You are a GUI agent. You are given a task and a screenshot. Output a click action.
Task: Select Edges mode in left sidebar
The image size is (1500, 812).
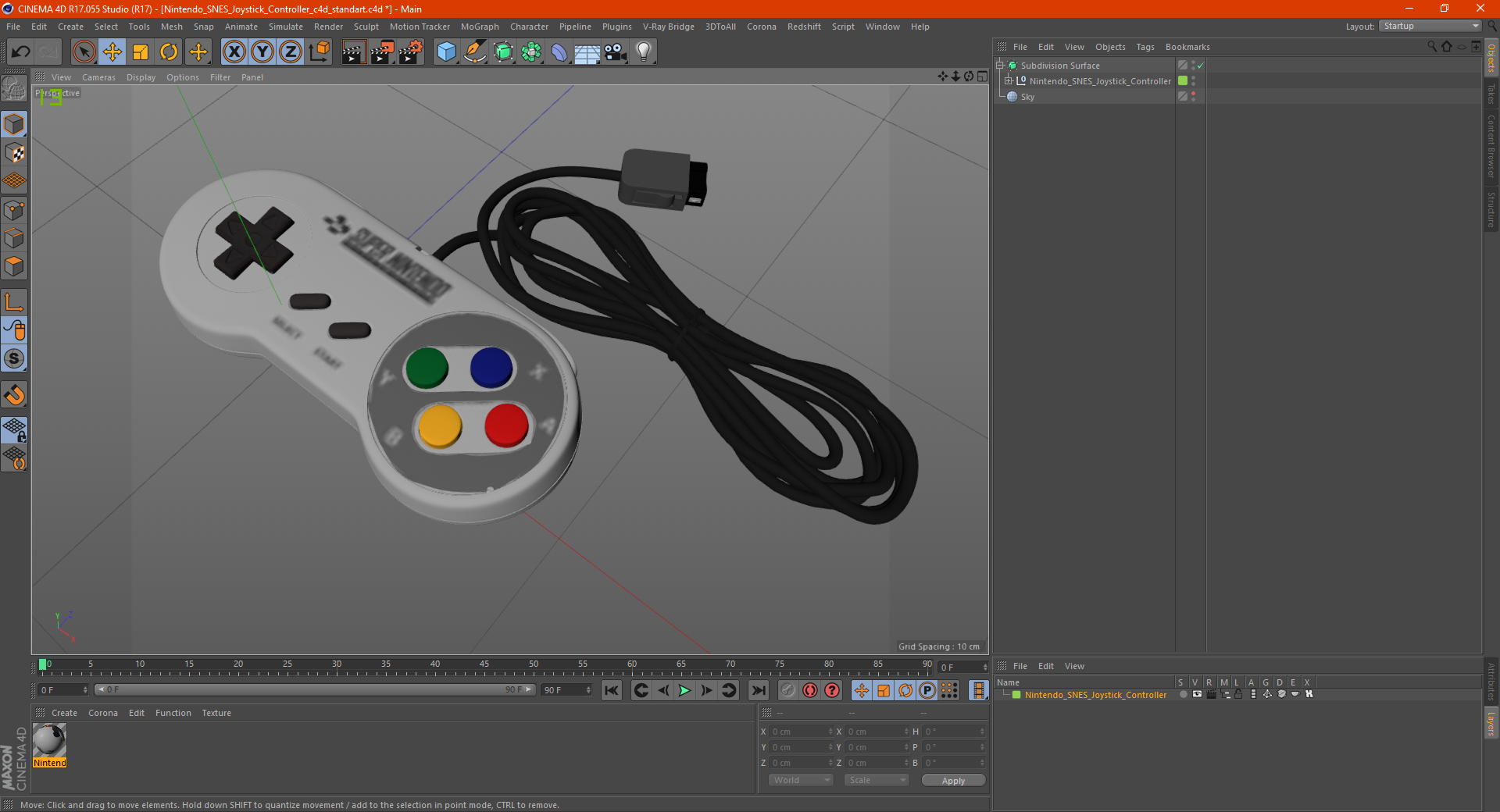(15, 238)
